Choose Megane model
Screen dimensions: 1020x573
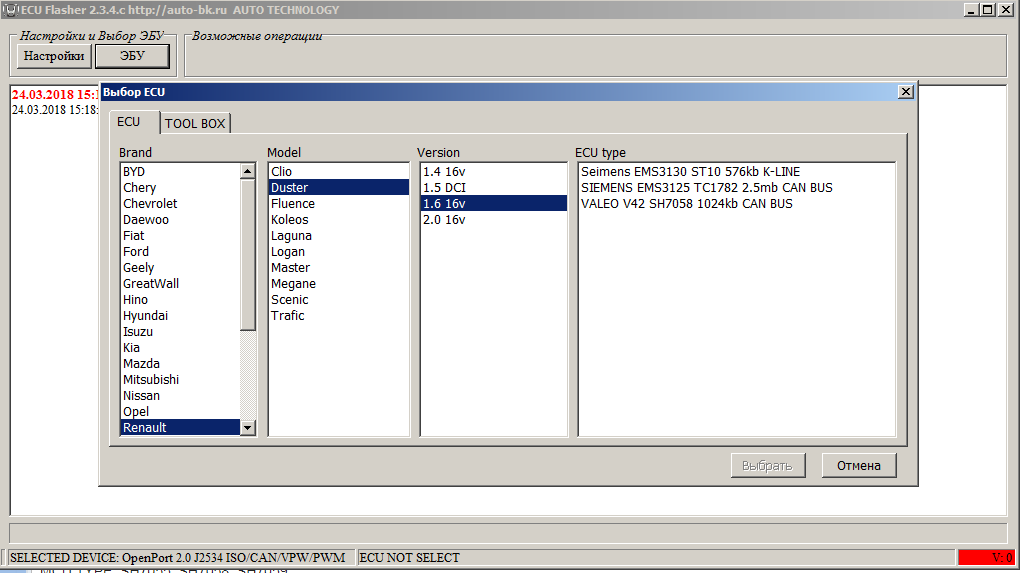point(339,284)
